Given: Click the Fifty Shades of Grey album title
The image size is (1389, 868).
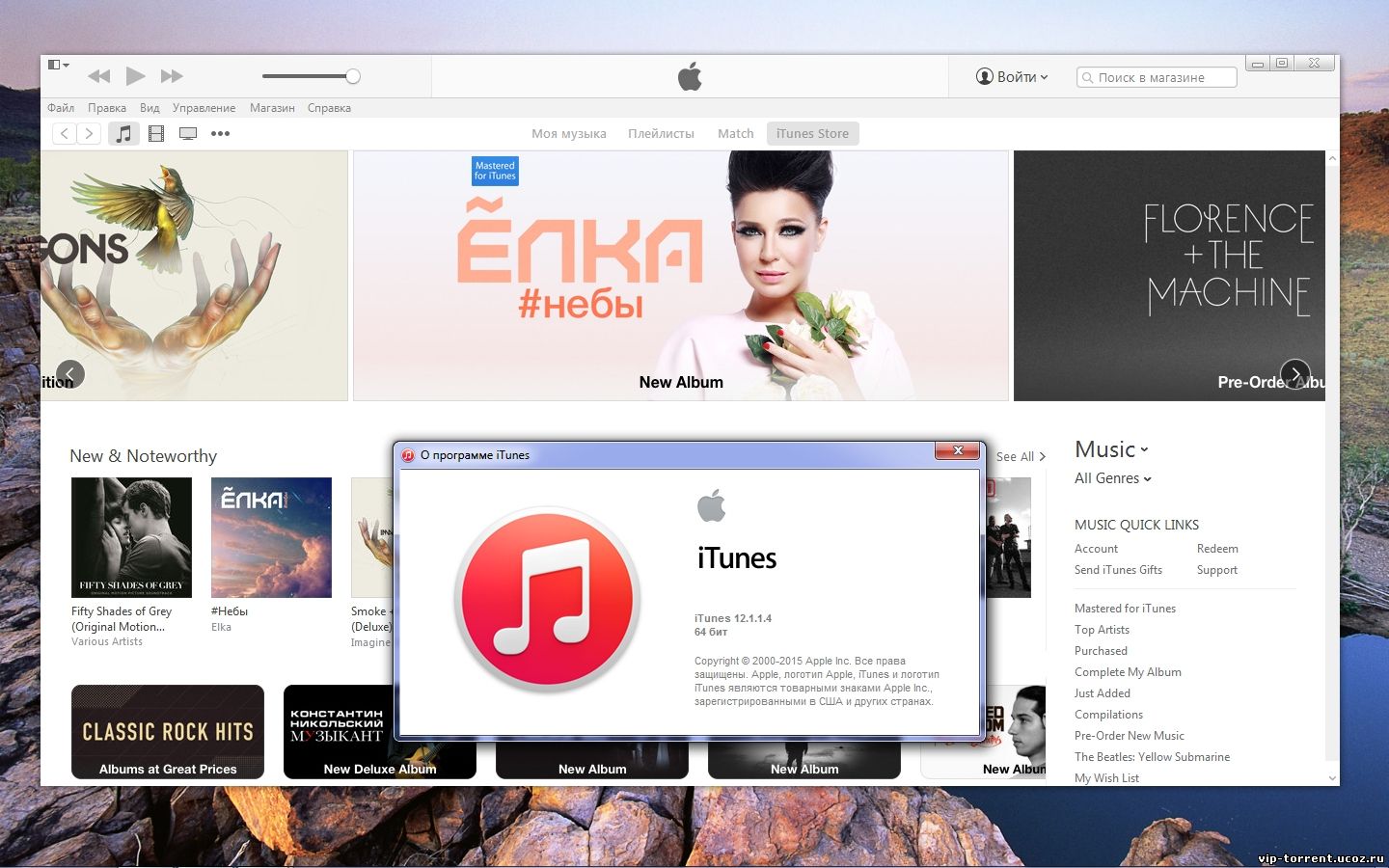Looking at the screenshot, I should click(122, 618).
